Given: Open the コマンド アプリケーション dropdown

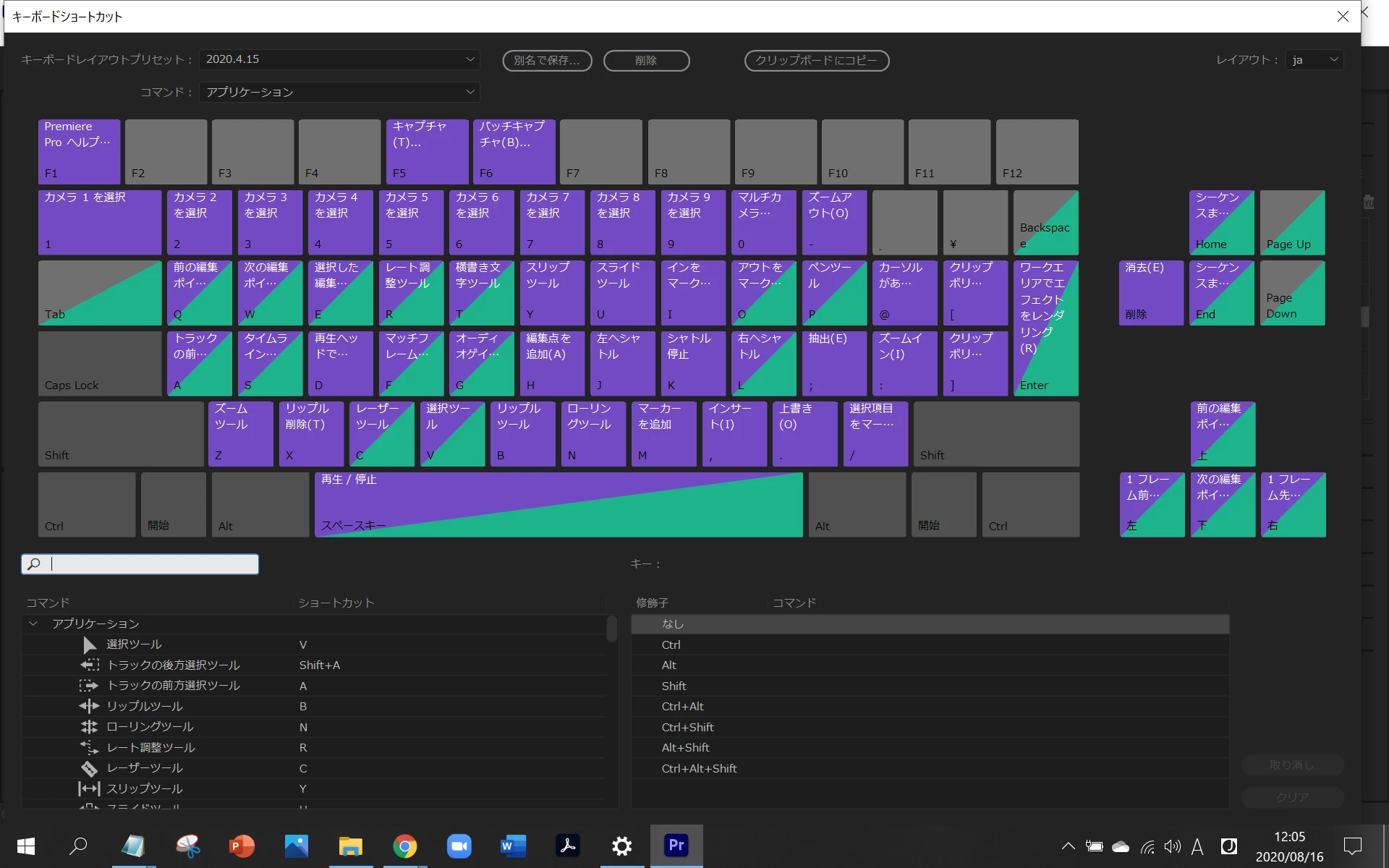Looking at the screenshot, I should pos(339,92).
